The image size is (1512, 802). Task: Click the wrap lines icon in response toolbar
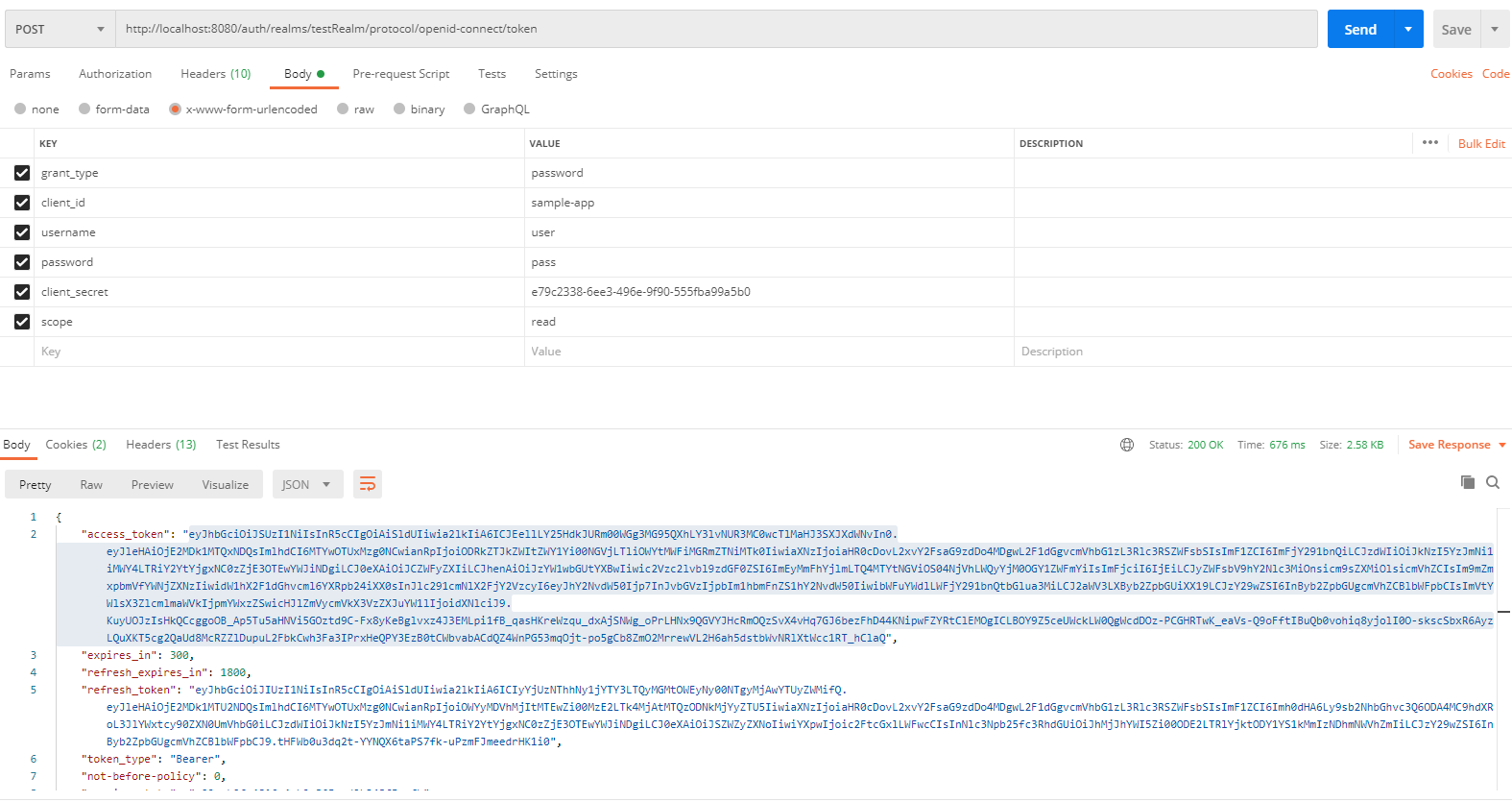coord(368,484)
